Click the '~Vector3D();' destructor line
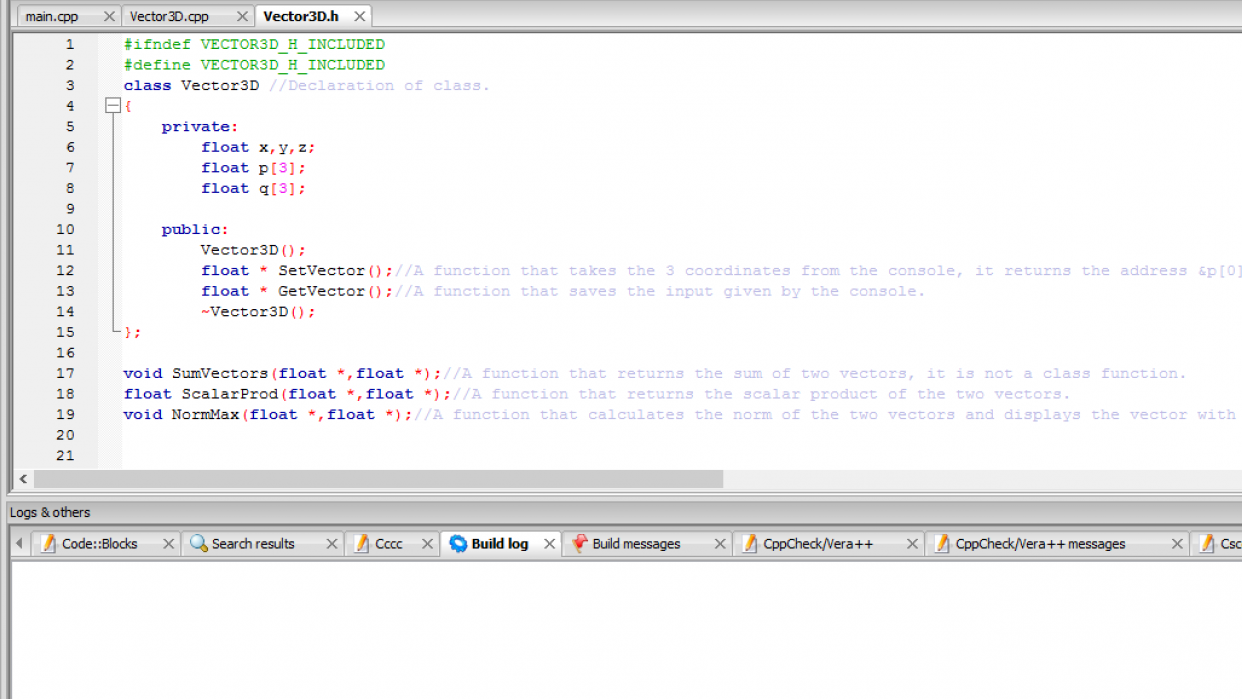Image resolution: width=1242 pixels, height=699 pixels. point(258,312)
